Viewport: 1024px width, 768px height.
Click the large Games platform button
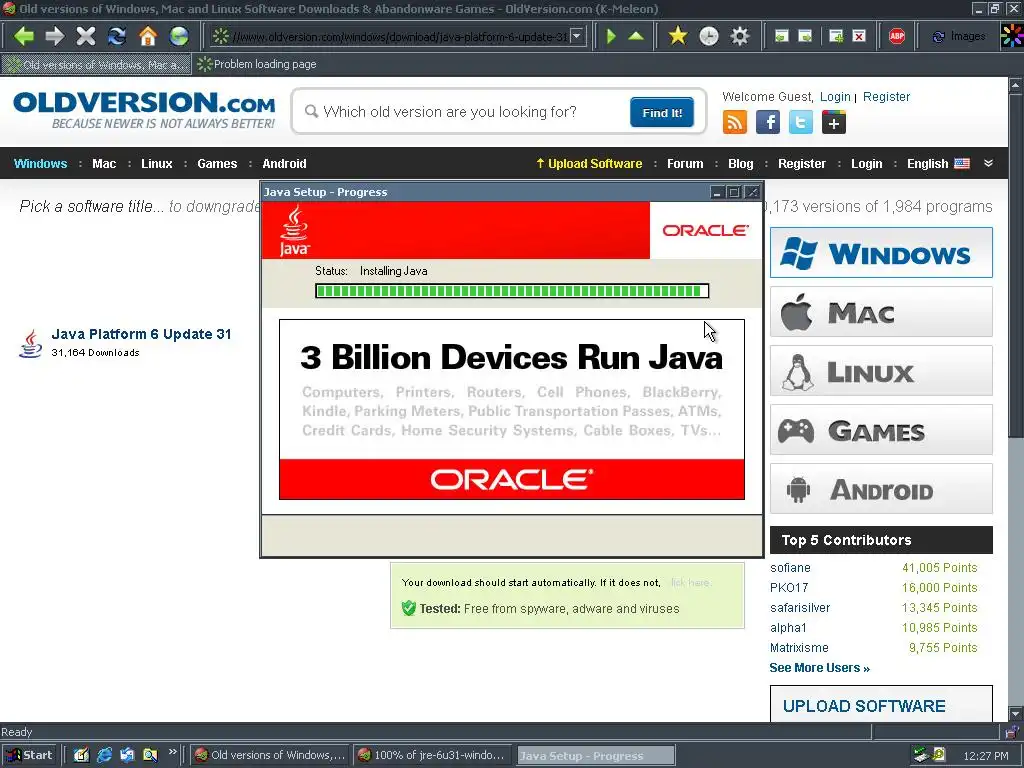pyautogui.click(x=881, y=430)
